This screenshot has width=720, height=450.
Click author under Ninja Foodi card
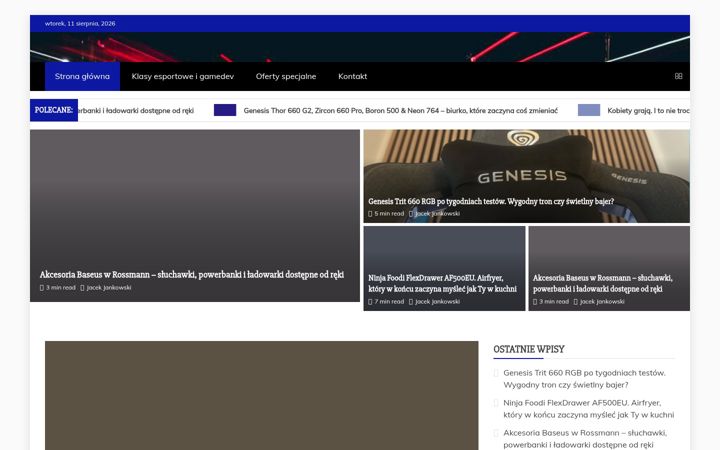[x=437, y=302]
